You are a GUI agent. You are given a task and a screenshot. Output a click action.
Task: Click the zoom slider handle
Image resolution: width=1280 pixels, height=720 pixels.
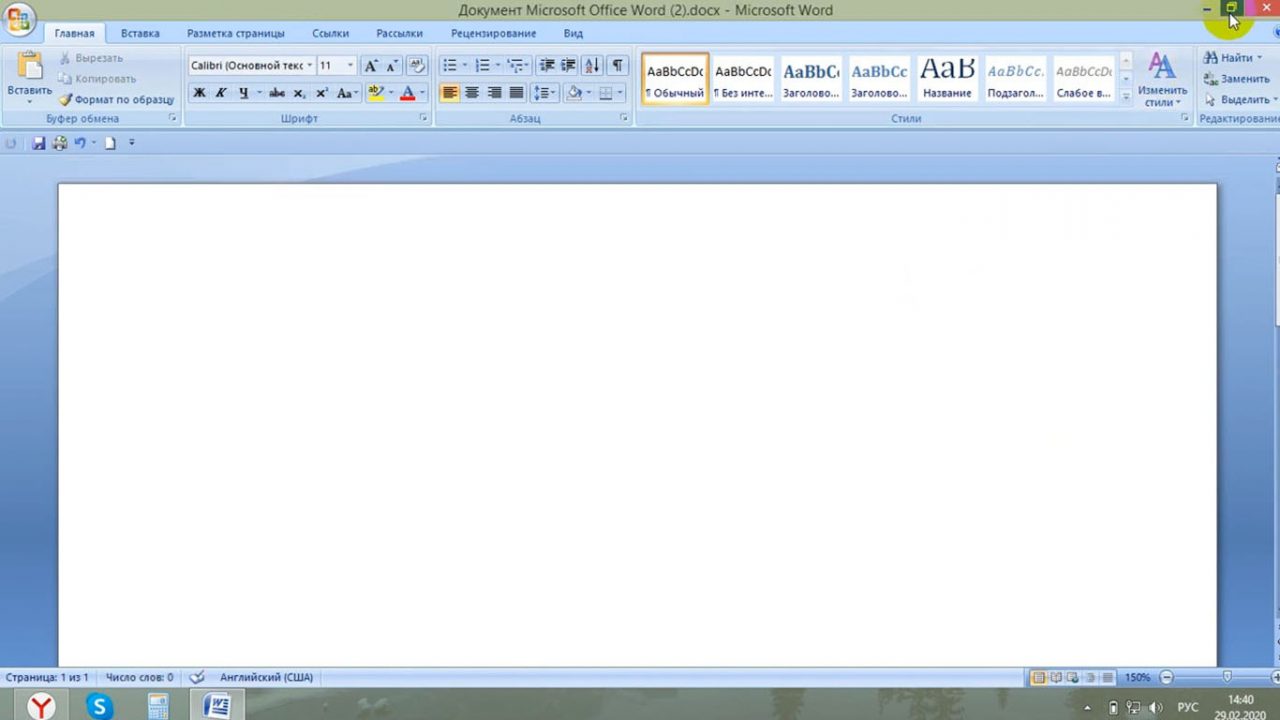click(x=1227, y=677)
